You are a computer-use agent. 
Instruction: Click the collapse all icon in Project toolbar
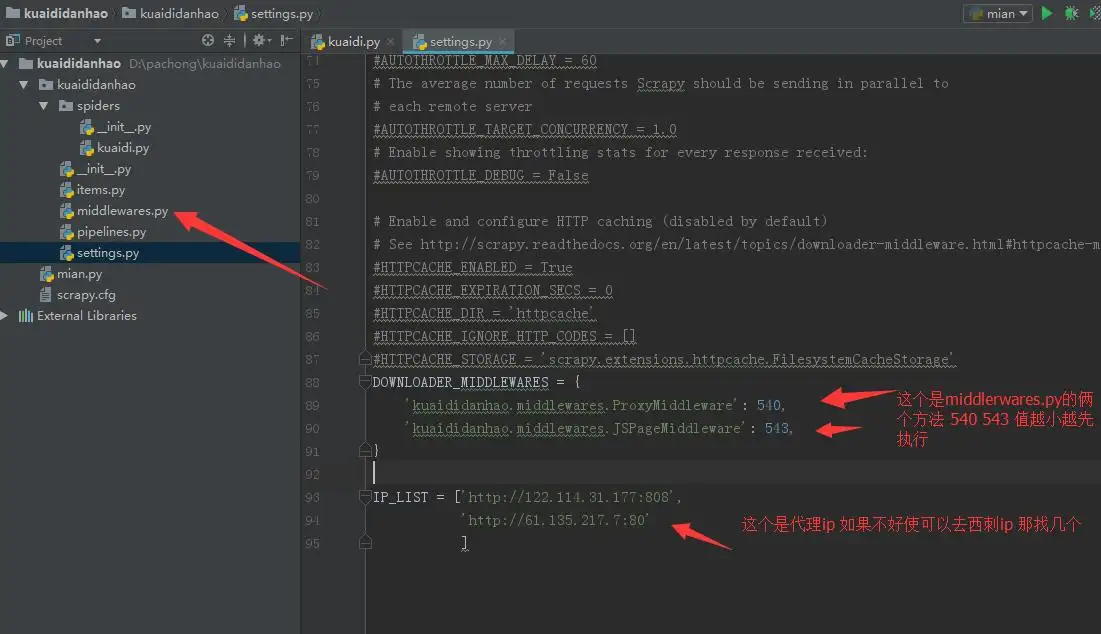229,41
